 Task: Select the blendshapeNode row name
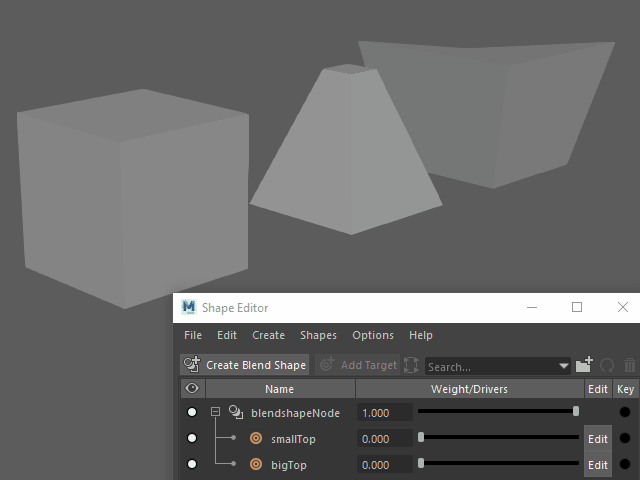pyautogui.click(x=296, y=413)
